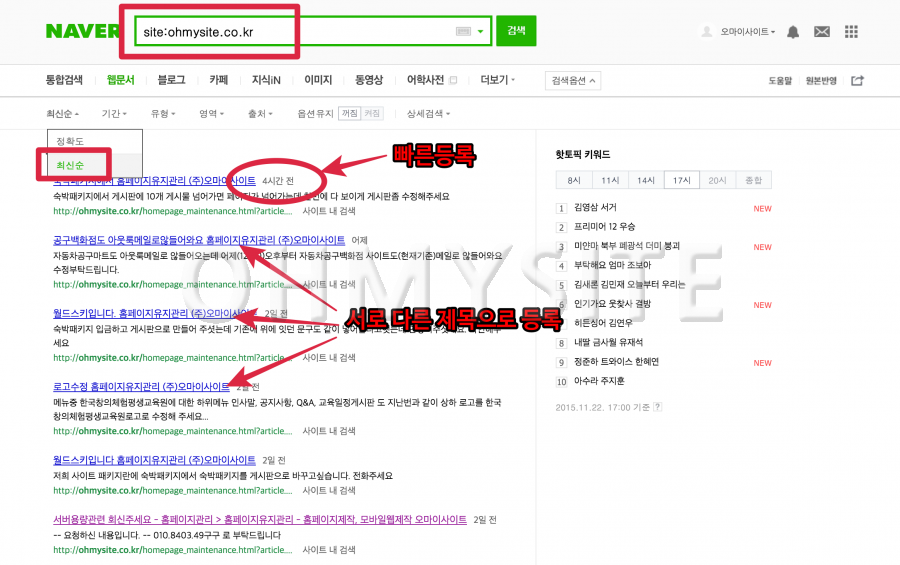This screenshot has width=900, height=565.
Task: Expand the 검색옵션 panel
Action: coord(574,81)
